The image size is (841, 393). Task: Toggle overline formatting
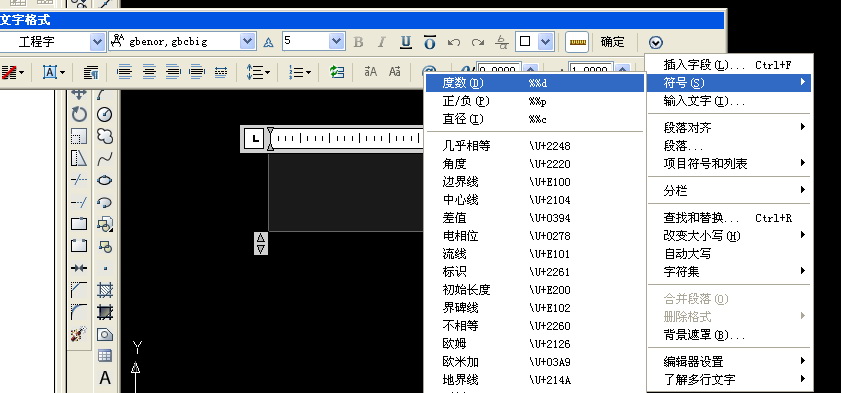[x=430, y=42]
